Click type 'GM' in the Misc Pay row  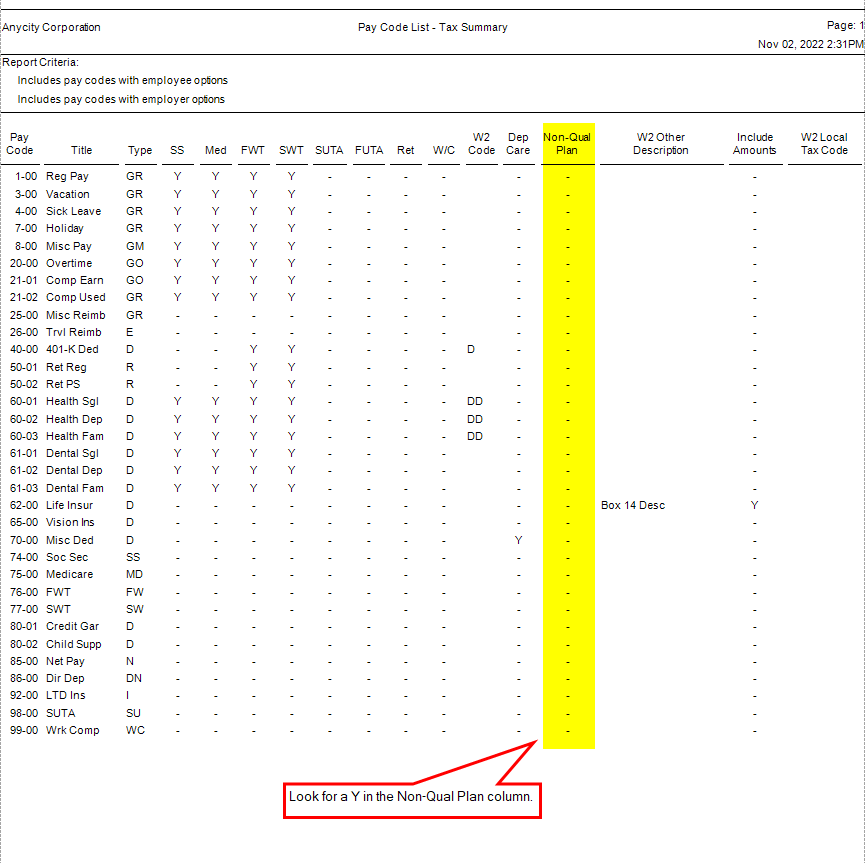click(x=135, y=246)
